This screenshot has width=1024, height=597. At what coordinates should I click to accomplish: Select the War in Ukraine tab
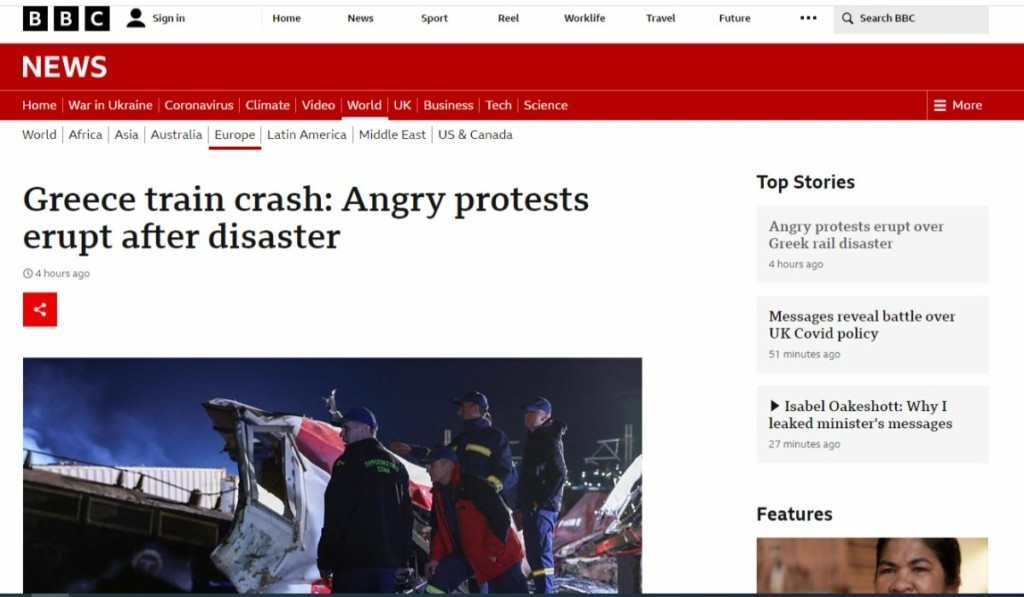[110, 105]
